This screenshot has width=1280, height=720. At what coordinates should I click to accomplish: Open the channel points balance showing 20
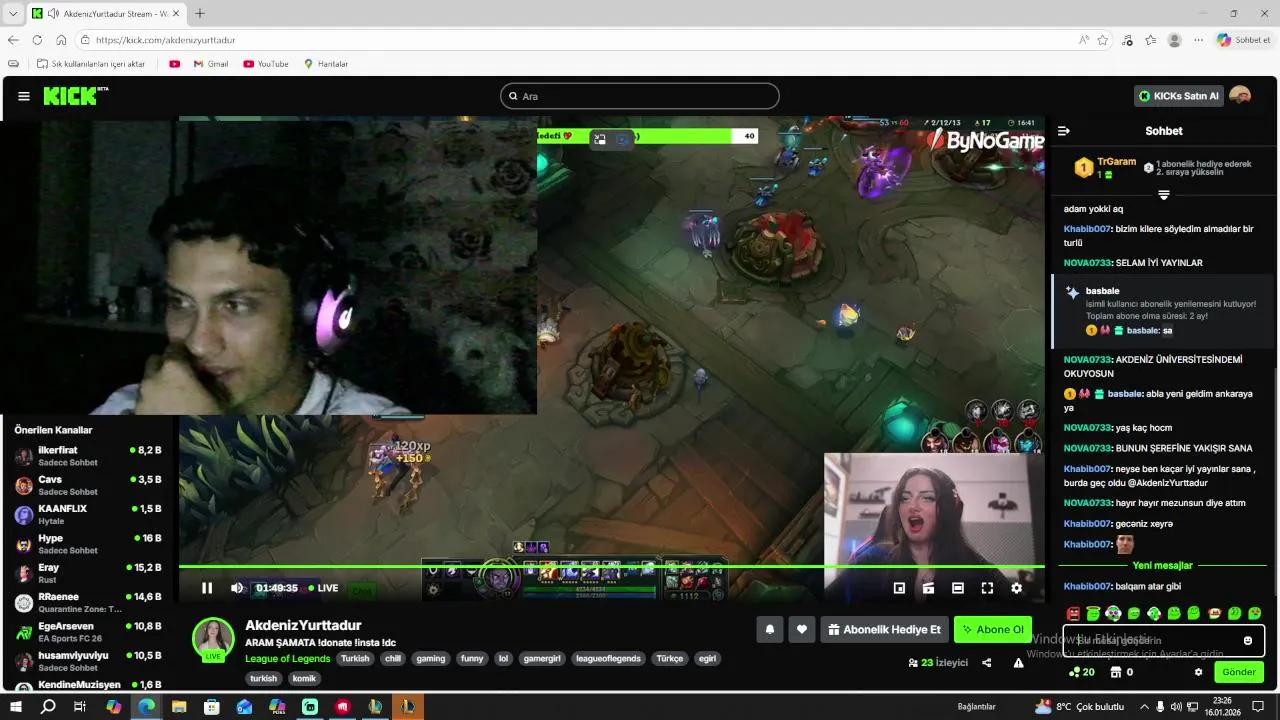(1082, 672)
